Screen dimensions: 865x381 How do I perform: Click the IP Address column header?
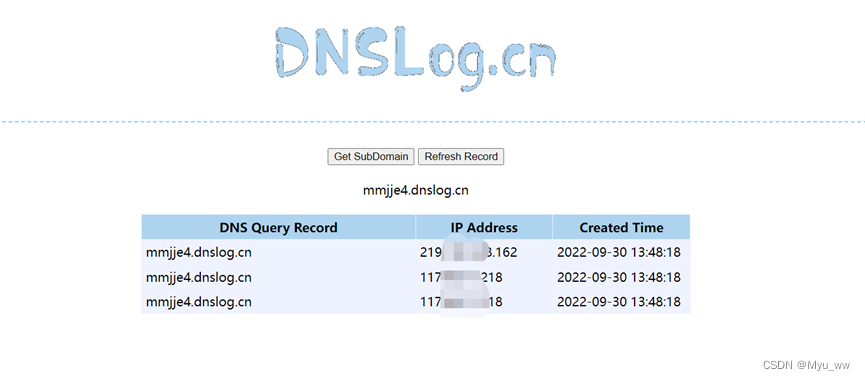click(x=484, y=227)
